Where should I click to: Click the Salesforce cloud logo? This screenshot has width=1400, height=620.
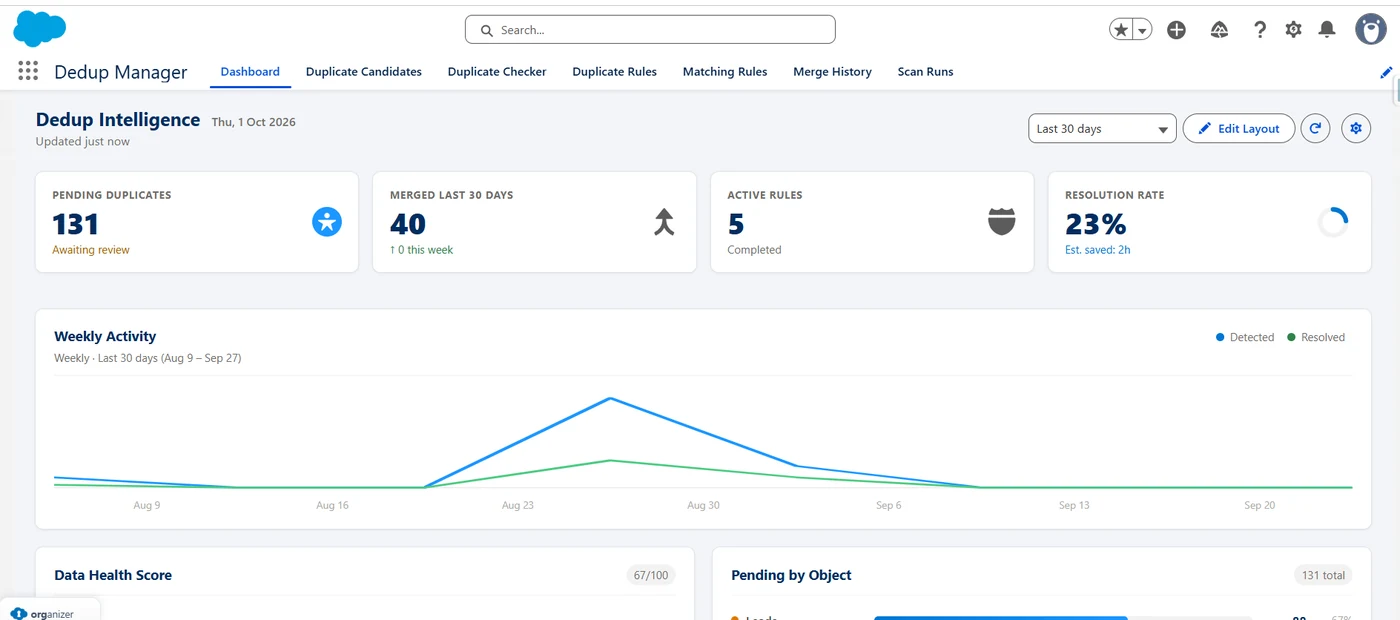[x=40, y=29]
